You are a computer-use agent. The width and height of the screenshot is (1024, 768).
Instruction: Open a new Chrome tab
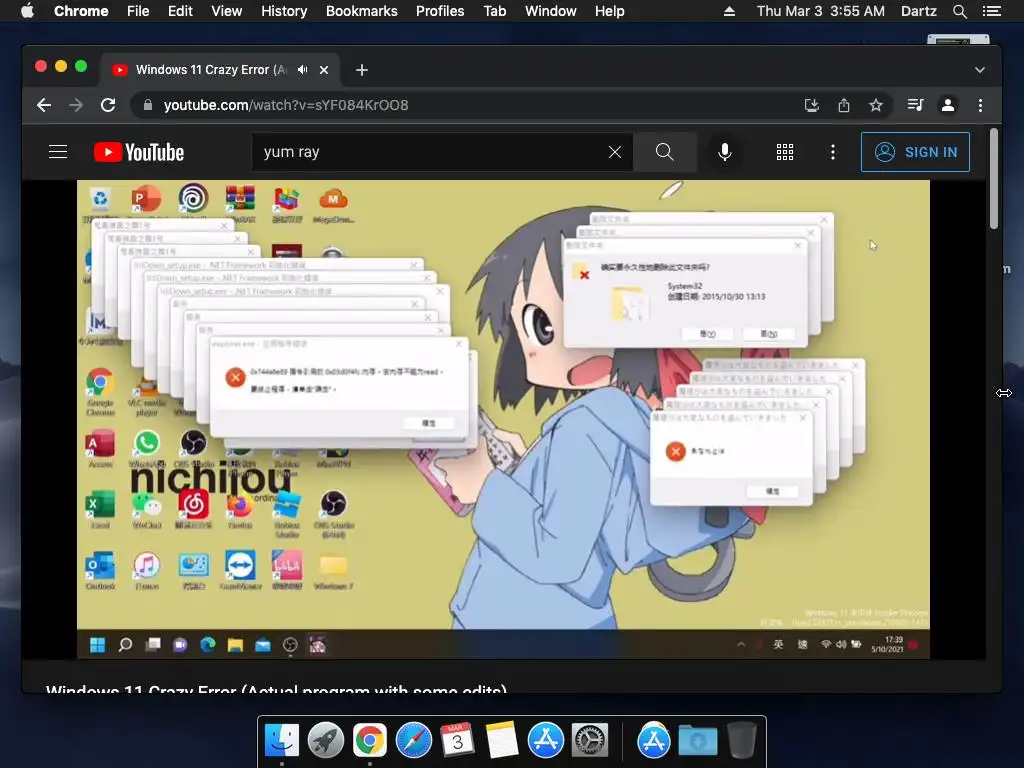[x=362, y=70]
